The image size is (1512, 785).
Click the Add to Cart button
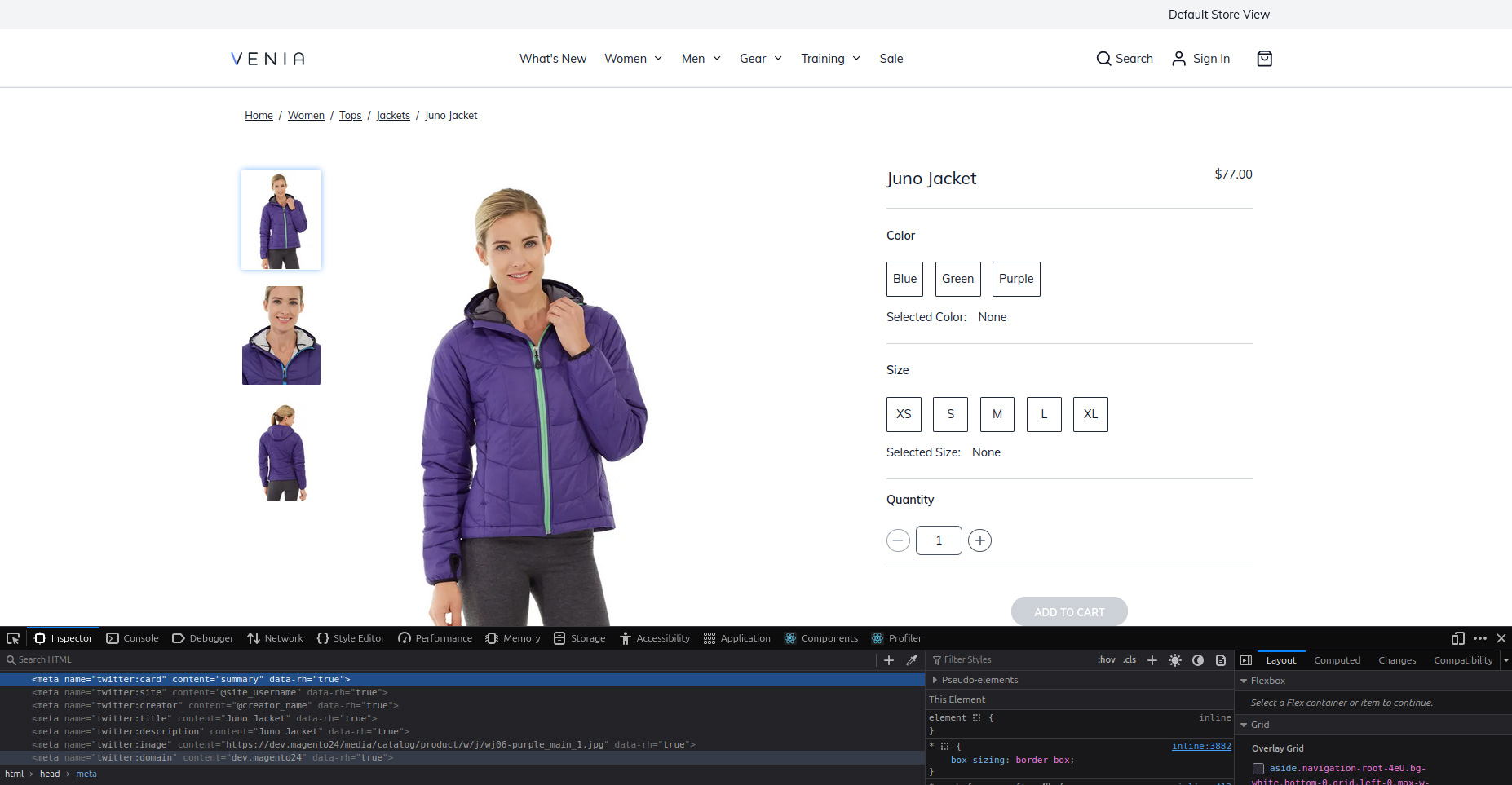coord(1069,611)
